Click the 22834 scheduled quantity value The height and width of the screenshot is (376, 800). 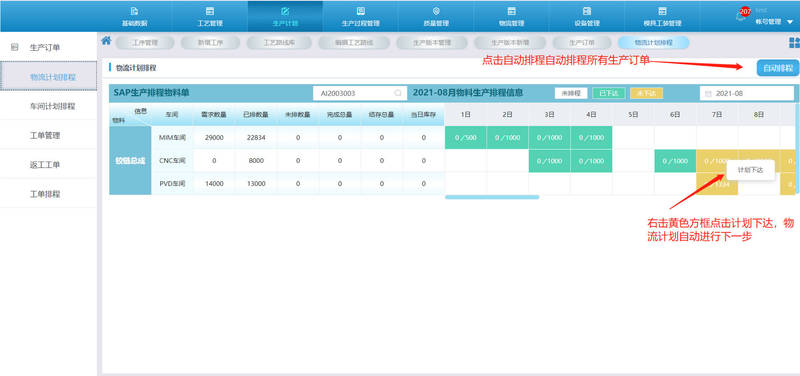click(256, 138)
